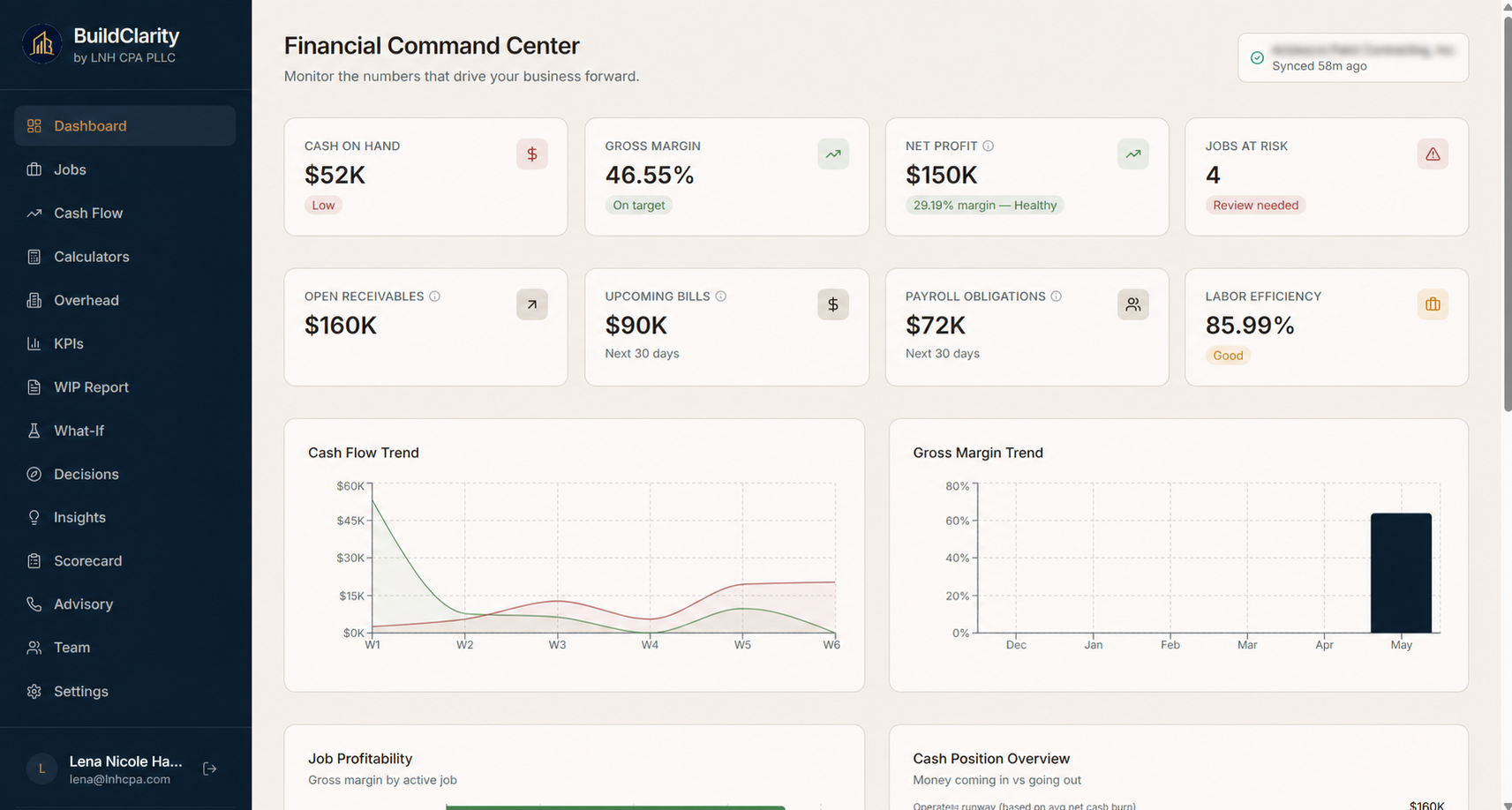
Task: Click the people icon on Payroll Obligations card
Action: [1133, 304]
